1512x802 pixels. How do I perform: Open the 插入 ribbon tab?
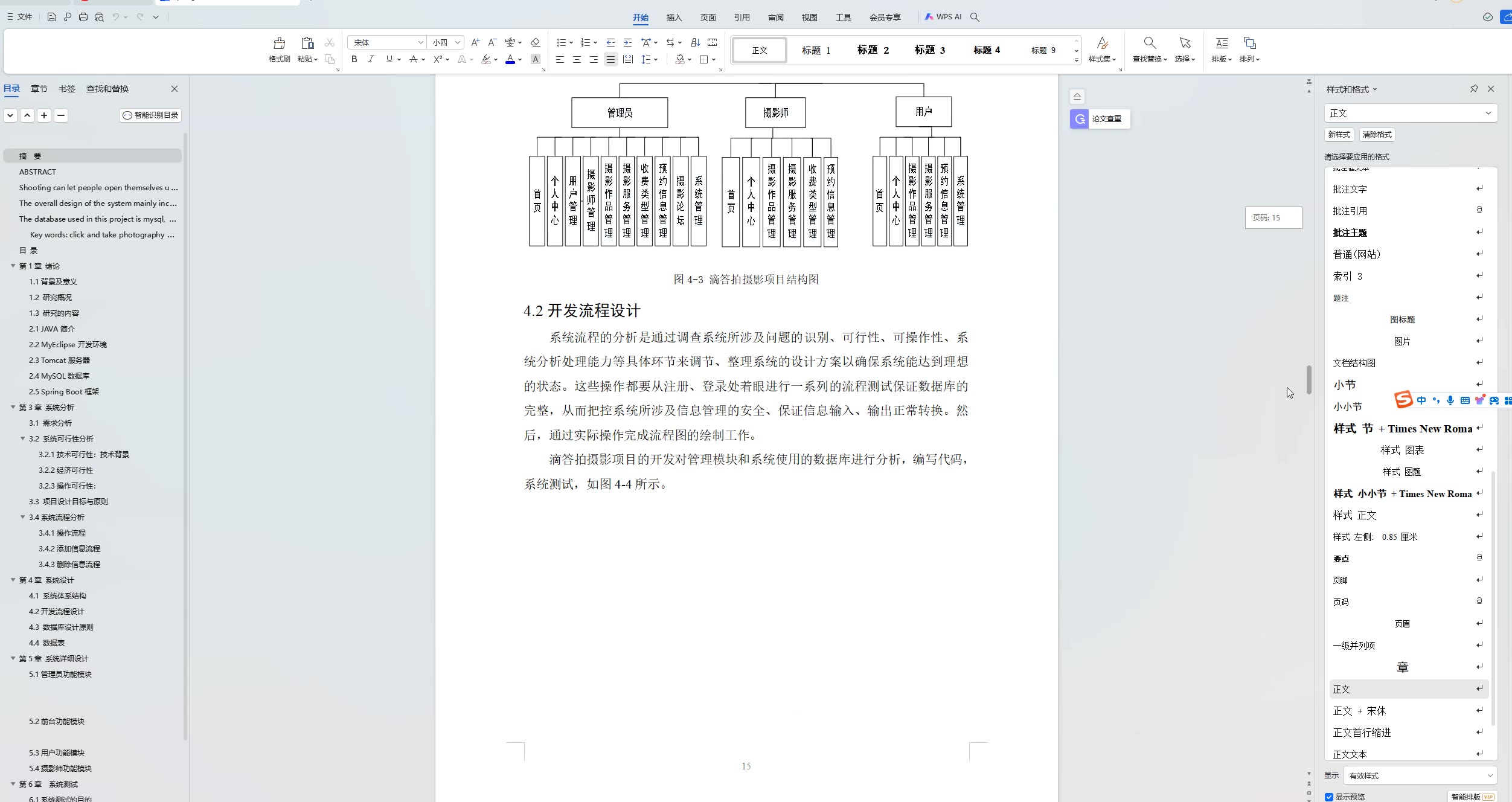coord(674,18)
